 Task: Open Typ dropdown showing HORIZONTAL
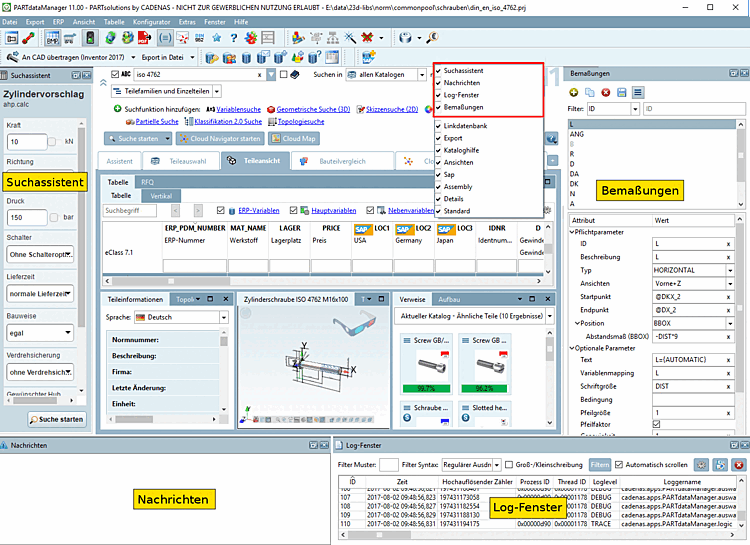click(x=694, y=270)
